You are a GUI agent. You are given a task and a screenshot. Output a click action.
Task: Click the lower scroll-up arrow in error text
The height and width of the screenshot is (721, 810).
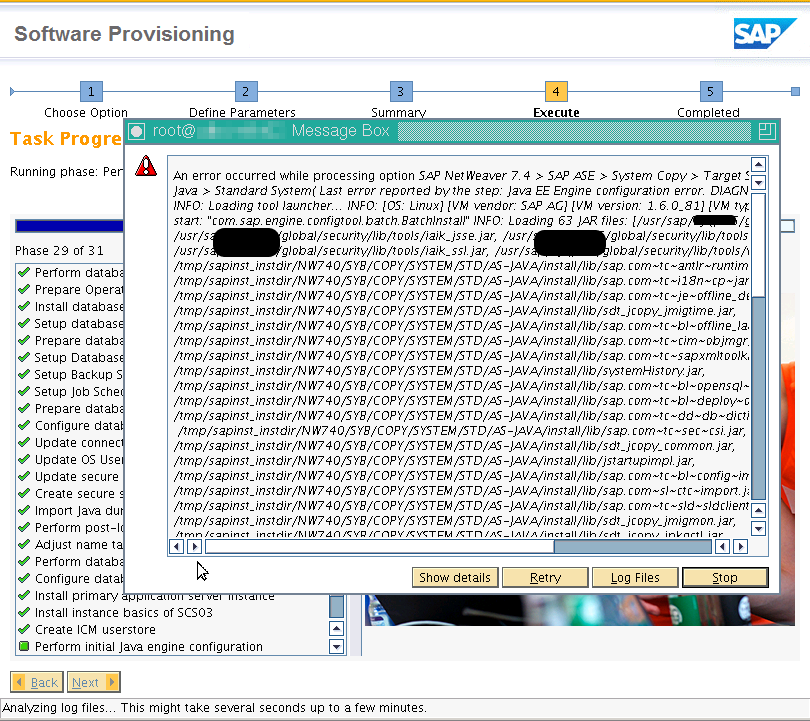coord(758,511)
